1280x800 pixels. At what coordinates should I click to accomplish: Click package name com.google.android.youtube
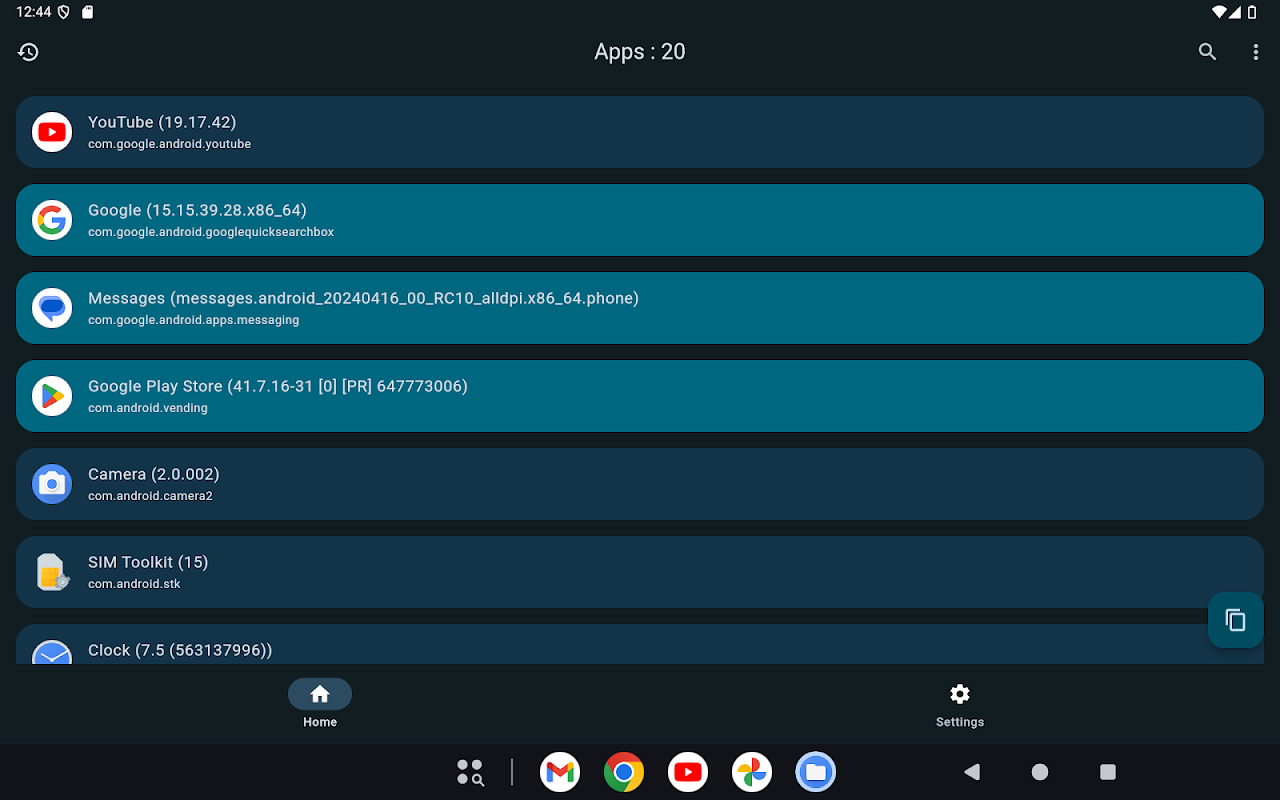(x=169, y=144)
